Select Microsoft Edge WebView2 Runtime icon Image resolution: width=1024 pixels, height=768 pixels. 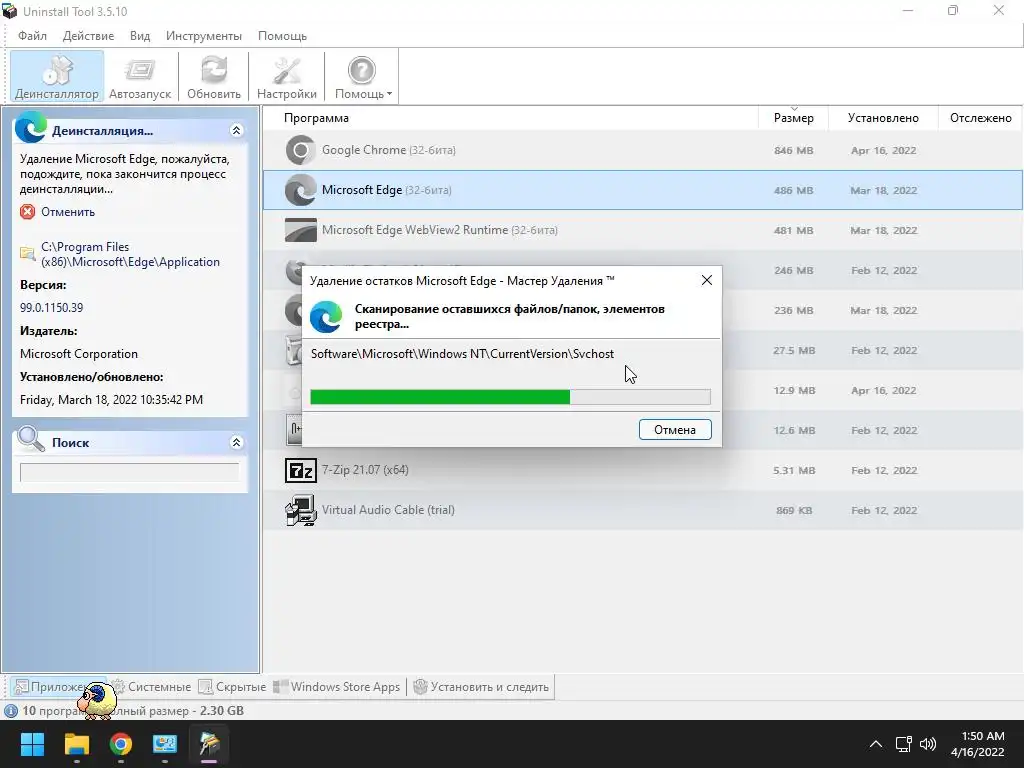[300, 230]
